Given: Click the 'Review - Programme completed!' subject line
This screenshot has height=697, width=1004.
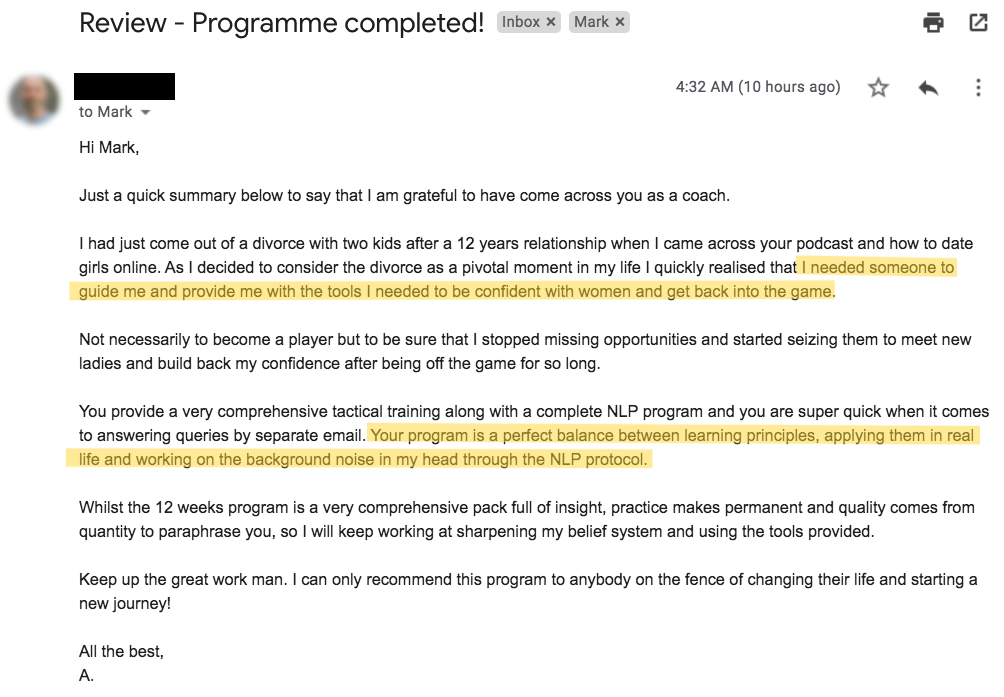Looking at the screenshot, I should 281,23.
